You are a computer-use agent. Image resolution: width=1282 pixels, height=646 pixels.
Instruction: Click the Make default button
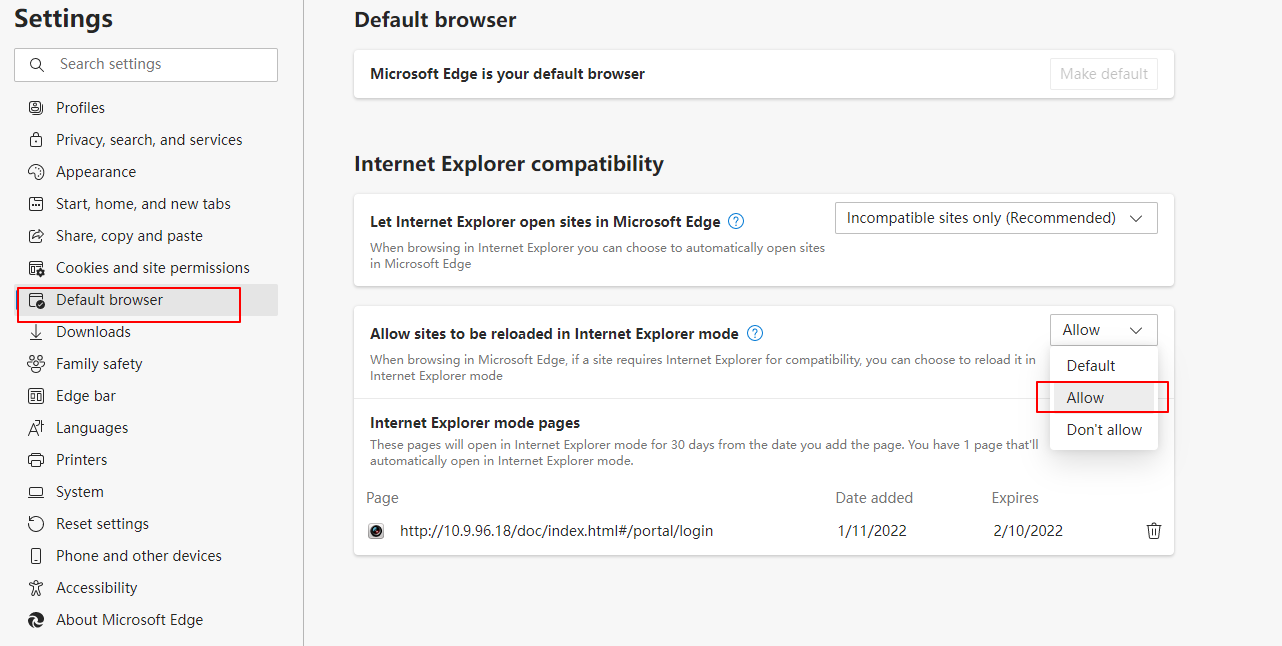1104,74
